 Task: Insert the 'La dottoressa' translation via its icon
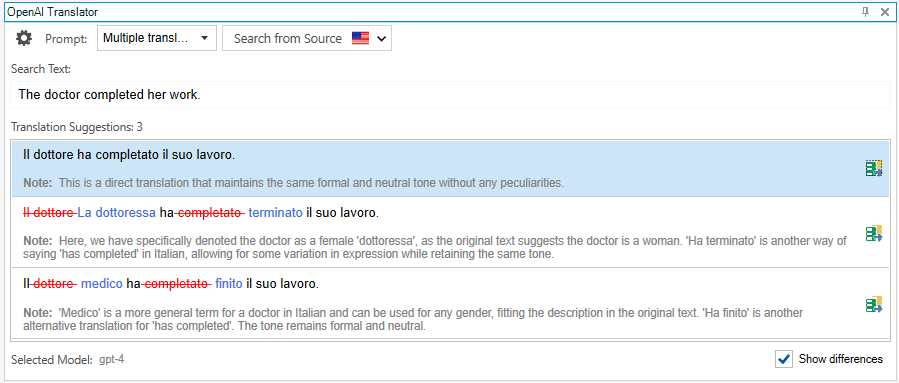coord(874,233)
